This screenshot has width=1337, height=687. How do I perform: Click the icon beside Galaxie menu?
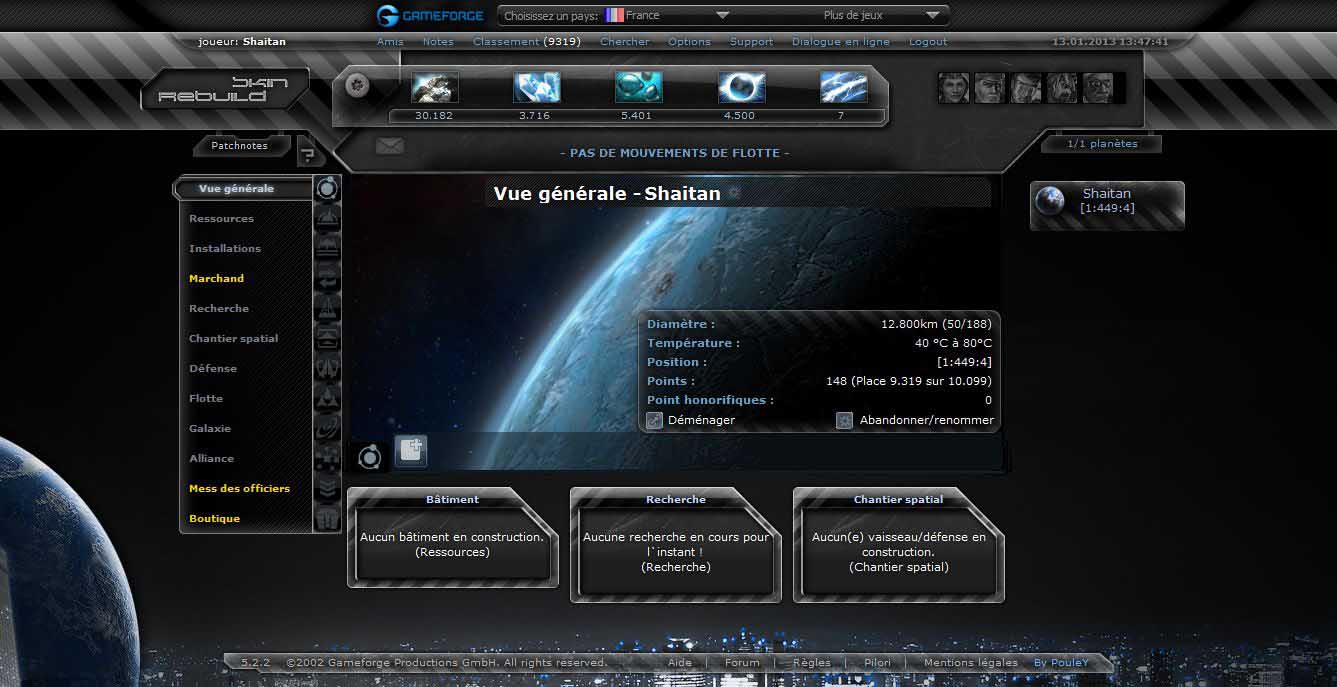click(x=328, y=428)
